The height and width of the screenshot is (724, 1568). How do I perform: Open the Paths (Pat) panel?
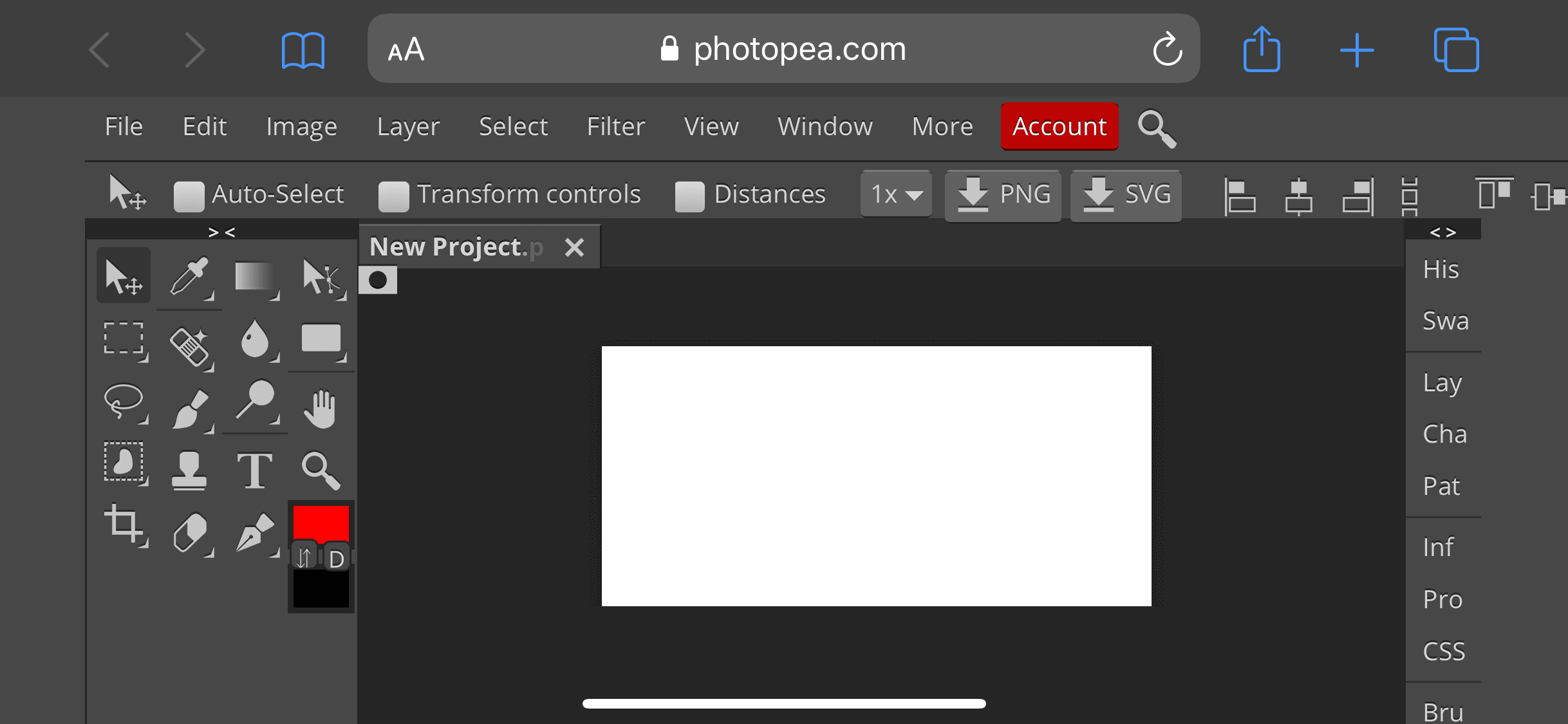[x=1441, y=486]
